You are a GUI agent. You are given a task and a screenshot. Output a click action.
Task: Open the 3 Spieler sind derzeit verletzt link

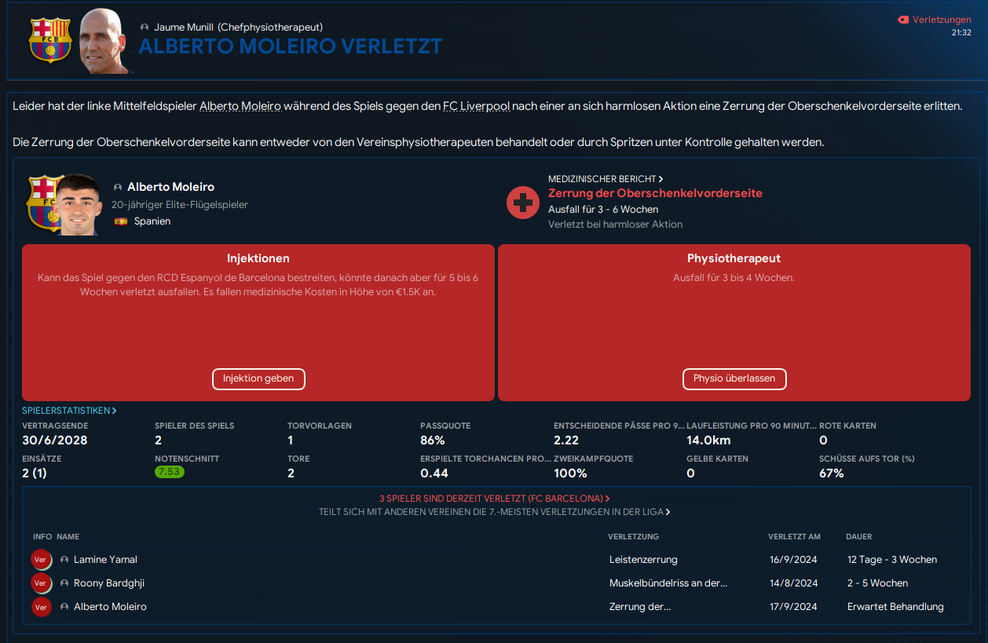click(494, 498)
